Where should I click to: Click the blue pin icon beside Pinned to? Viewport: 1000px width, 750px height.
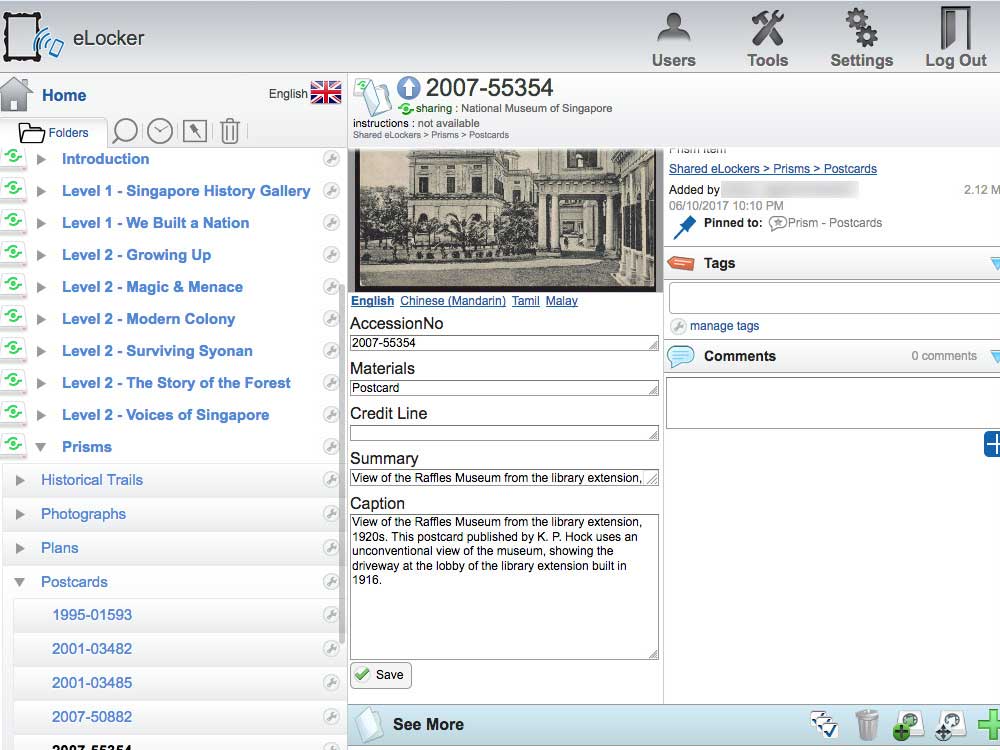pos(684,226)
